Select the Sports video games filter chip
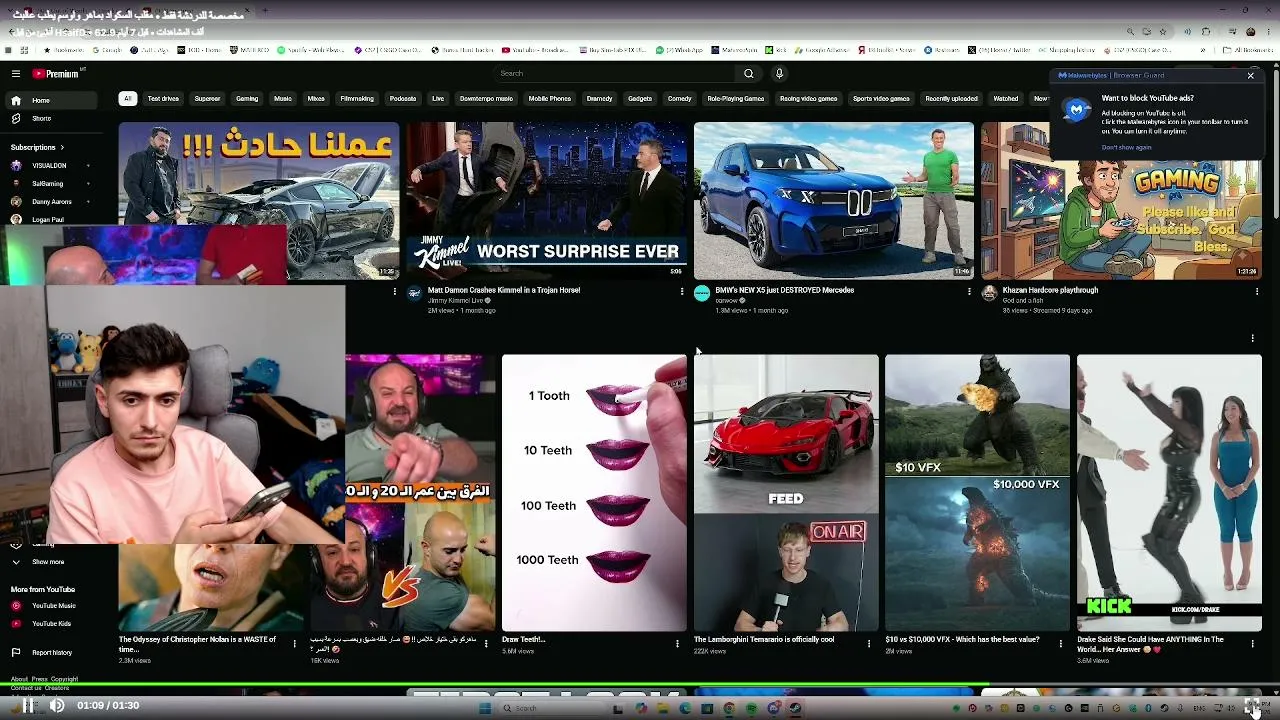The width and height of the screenshot is (1280, 720). tap(881, 98)
